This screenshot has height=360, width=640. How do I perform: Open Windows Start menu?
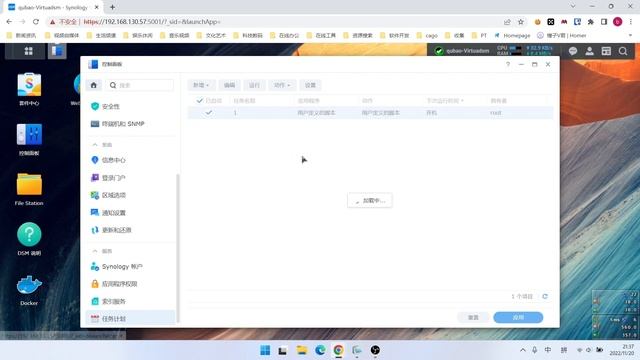(x=265, y=350)
